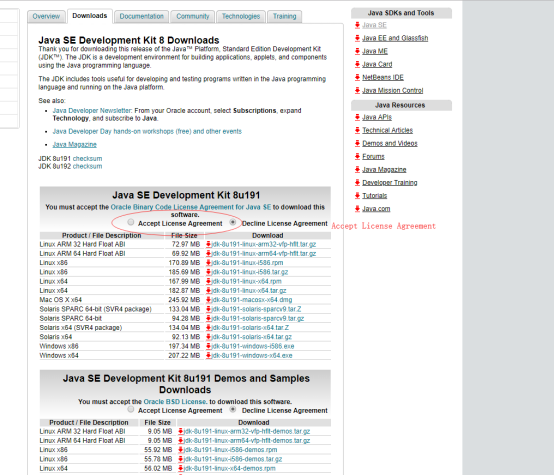Viewport: 554px width, 475px height.
Task: Click arrow icon beside Java Mission Control
Action: (x=357, y=90)
